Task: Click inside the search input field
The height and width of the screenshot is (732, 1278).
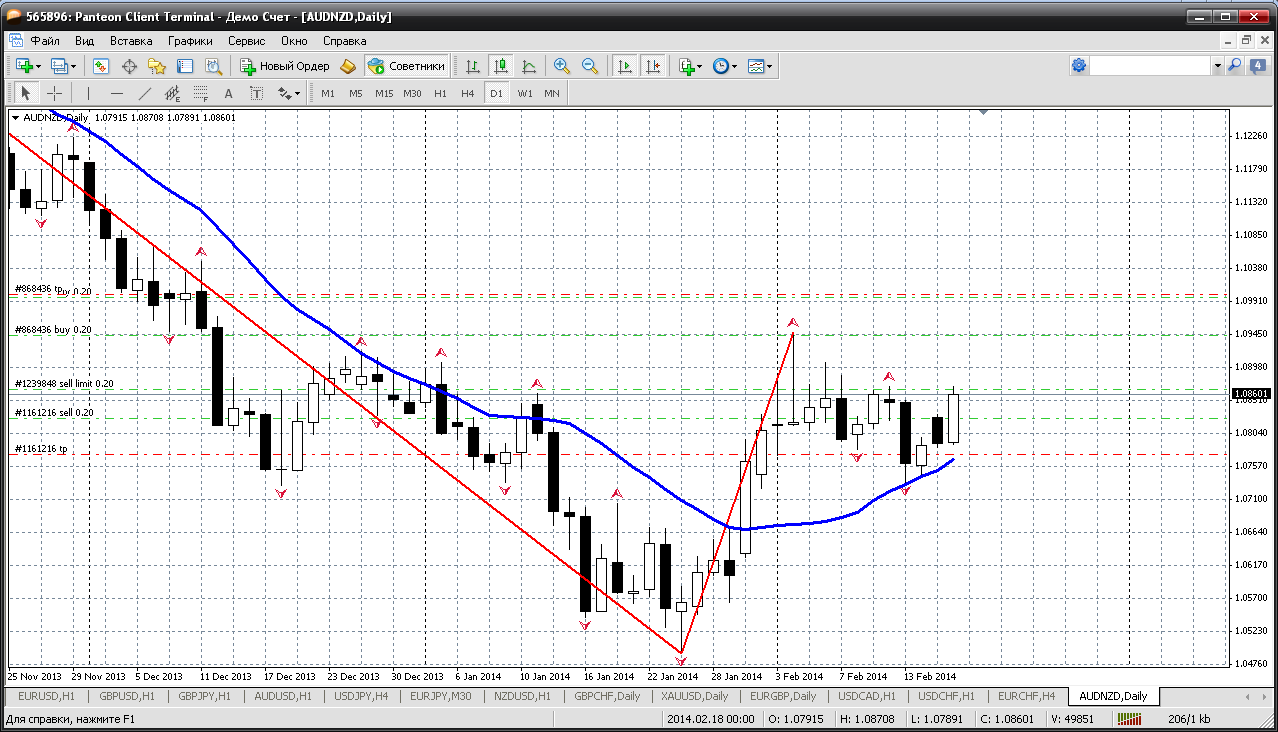Action: (1150, 65)
